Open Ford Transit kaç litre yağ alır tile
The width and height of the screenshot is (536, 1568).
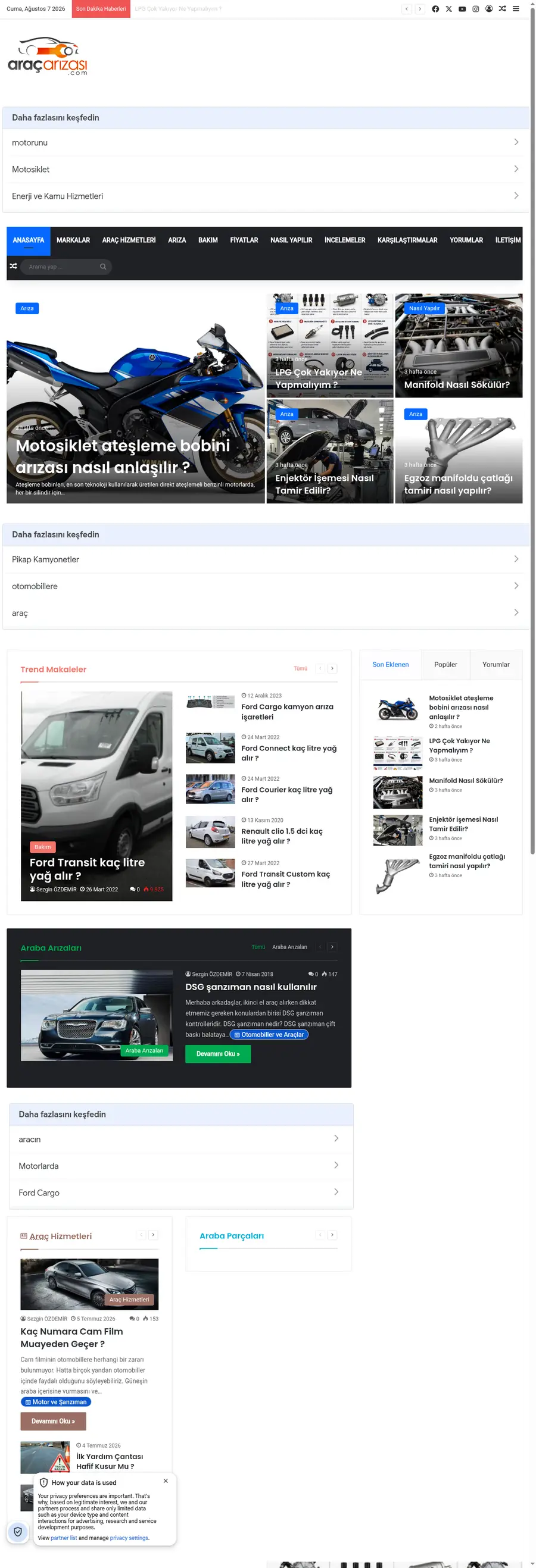pyautogui.click(x=96, y=796)
